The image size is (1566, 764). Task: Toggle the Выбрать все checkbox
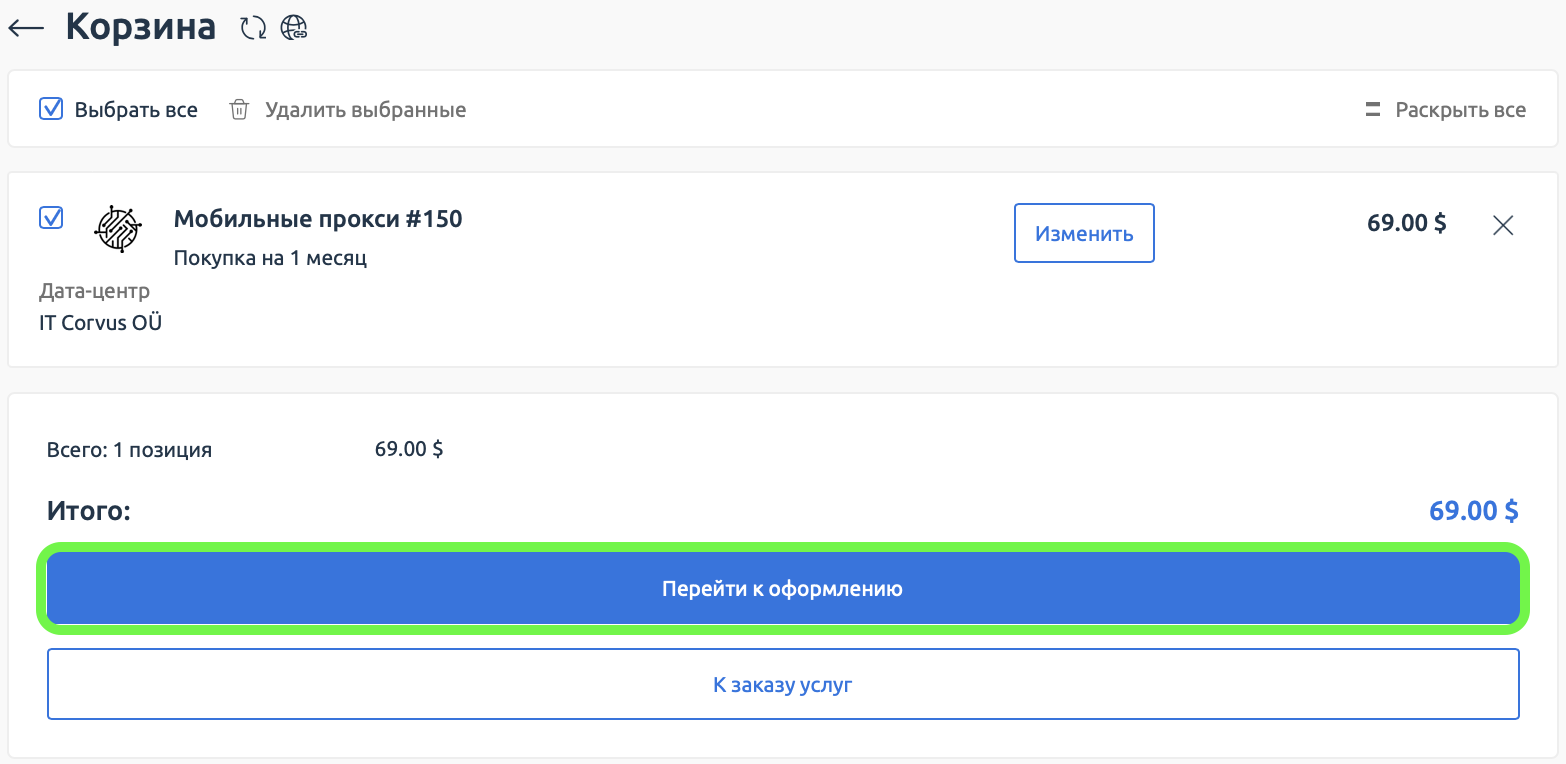(51, 109)
